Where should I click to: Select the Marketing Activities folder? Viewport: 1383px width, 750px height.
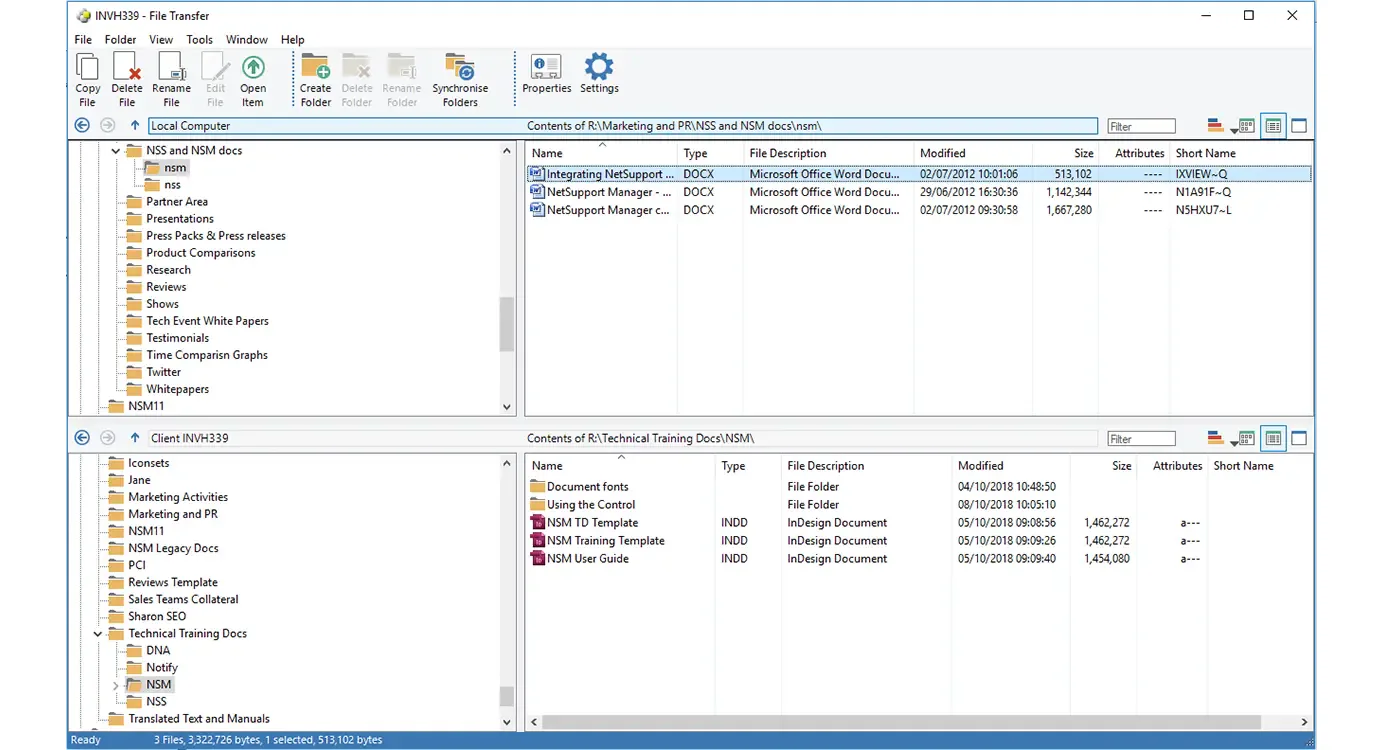[178, 497]
